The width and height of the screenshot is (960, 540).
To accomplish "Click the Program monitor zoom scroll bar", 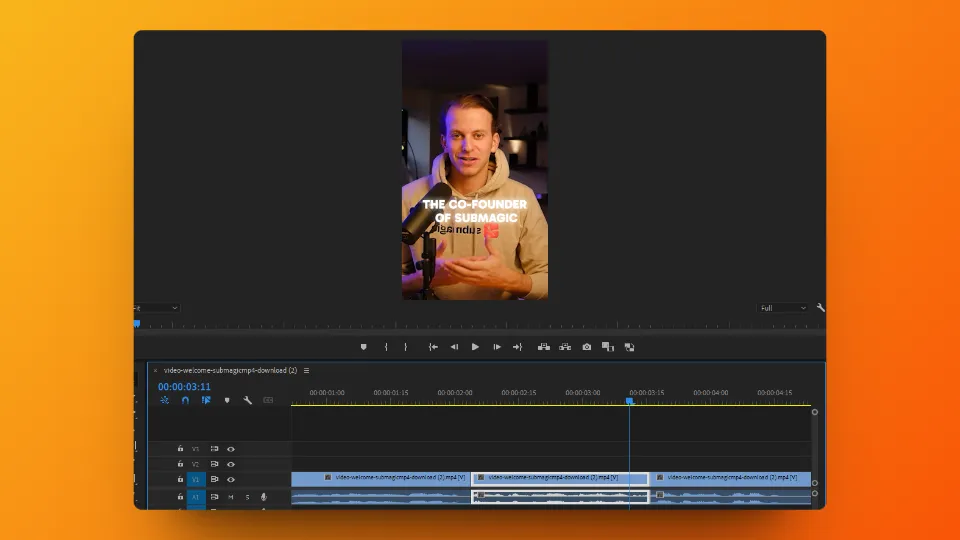I will 479,332.
